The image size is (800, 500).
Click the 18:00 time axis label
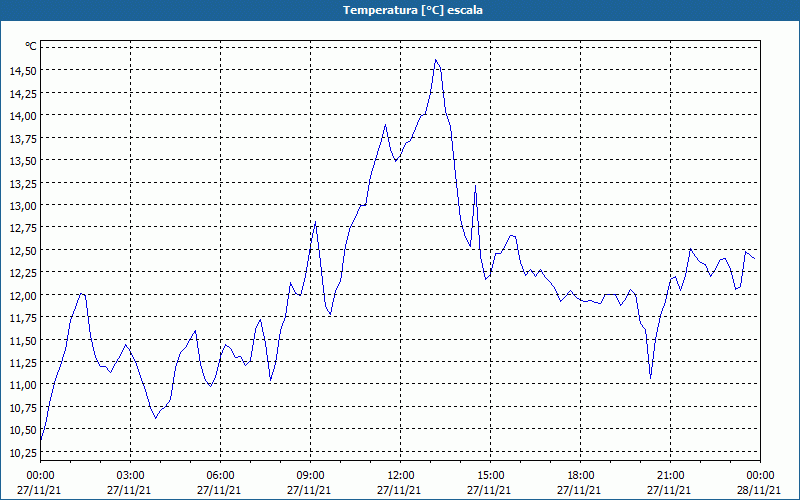581,475
